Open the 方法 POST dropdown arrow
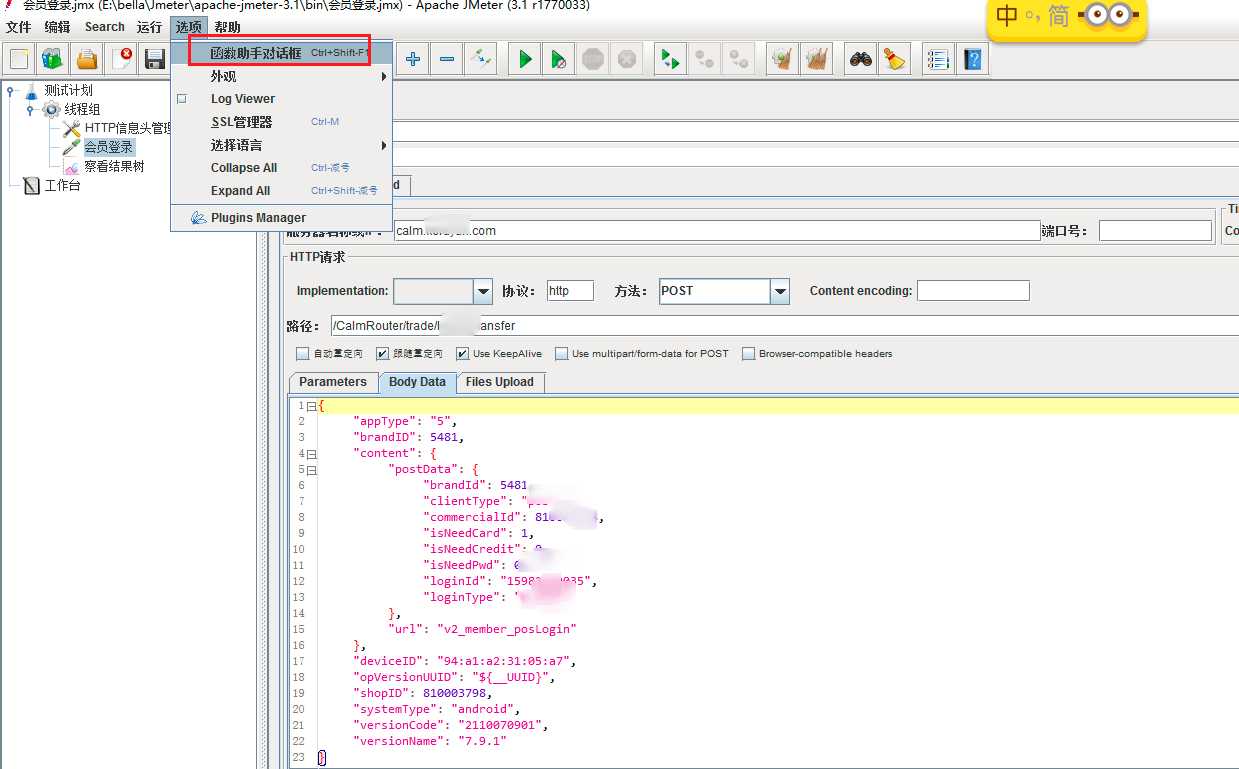The image size is (1239, 769). tap(780, 291)
